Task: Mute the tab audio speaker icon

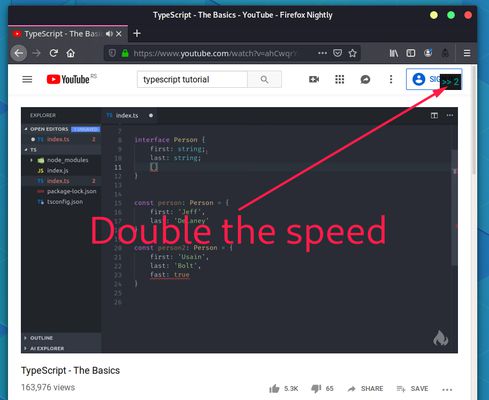Action: click(109, 34)
